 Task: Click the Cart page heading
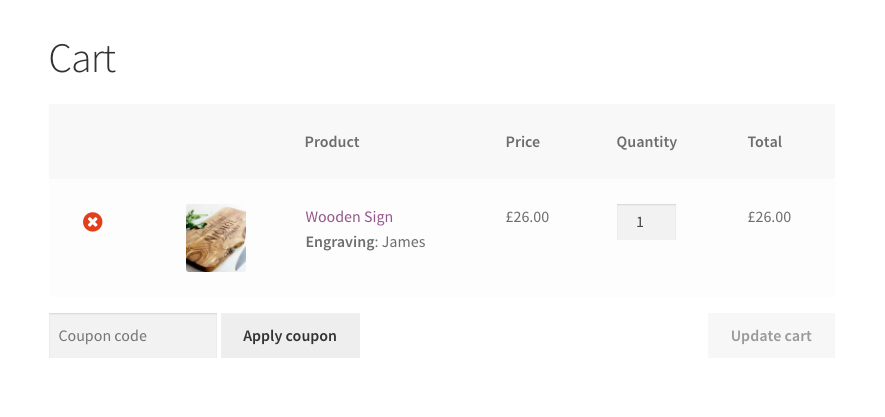tap(82, 59)
